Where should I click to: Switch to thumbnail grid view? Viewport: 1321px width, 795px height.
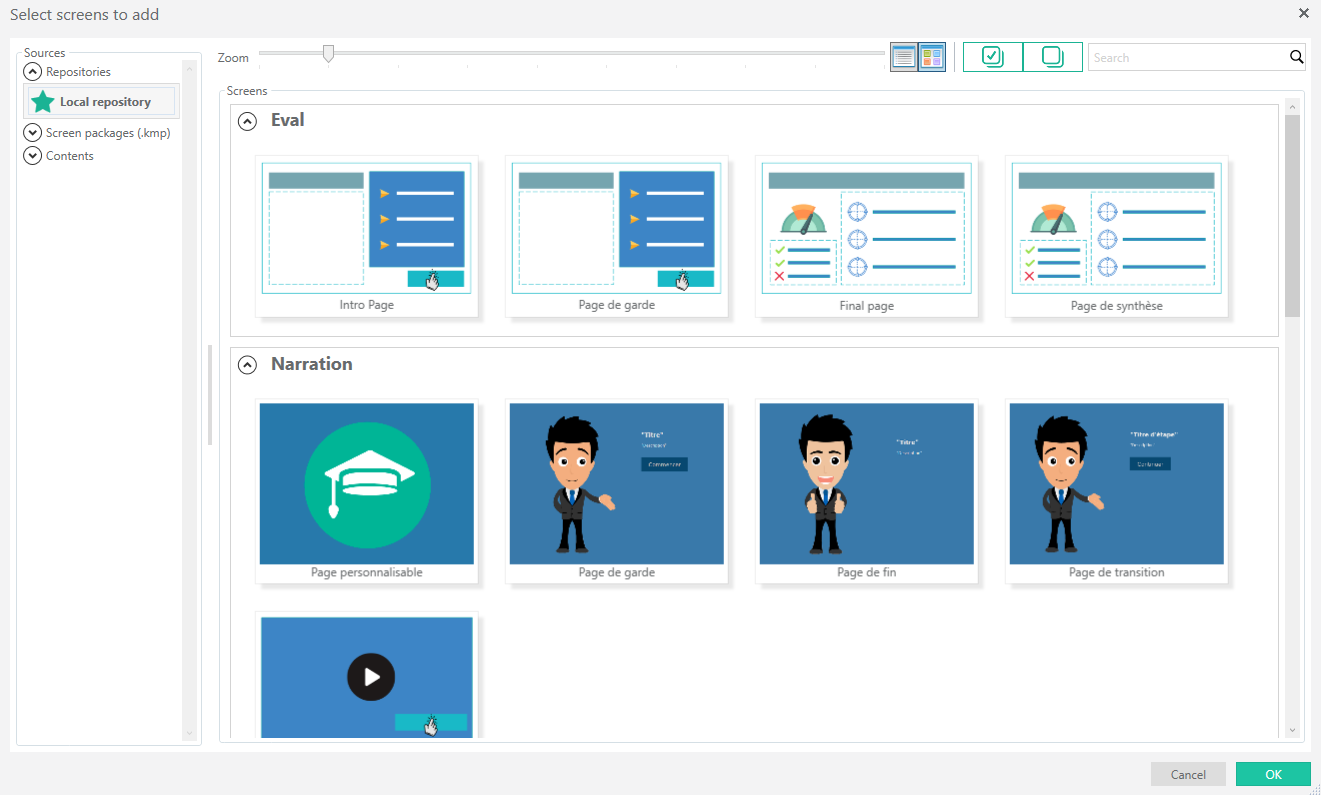pos(932,57)
